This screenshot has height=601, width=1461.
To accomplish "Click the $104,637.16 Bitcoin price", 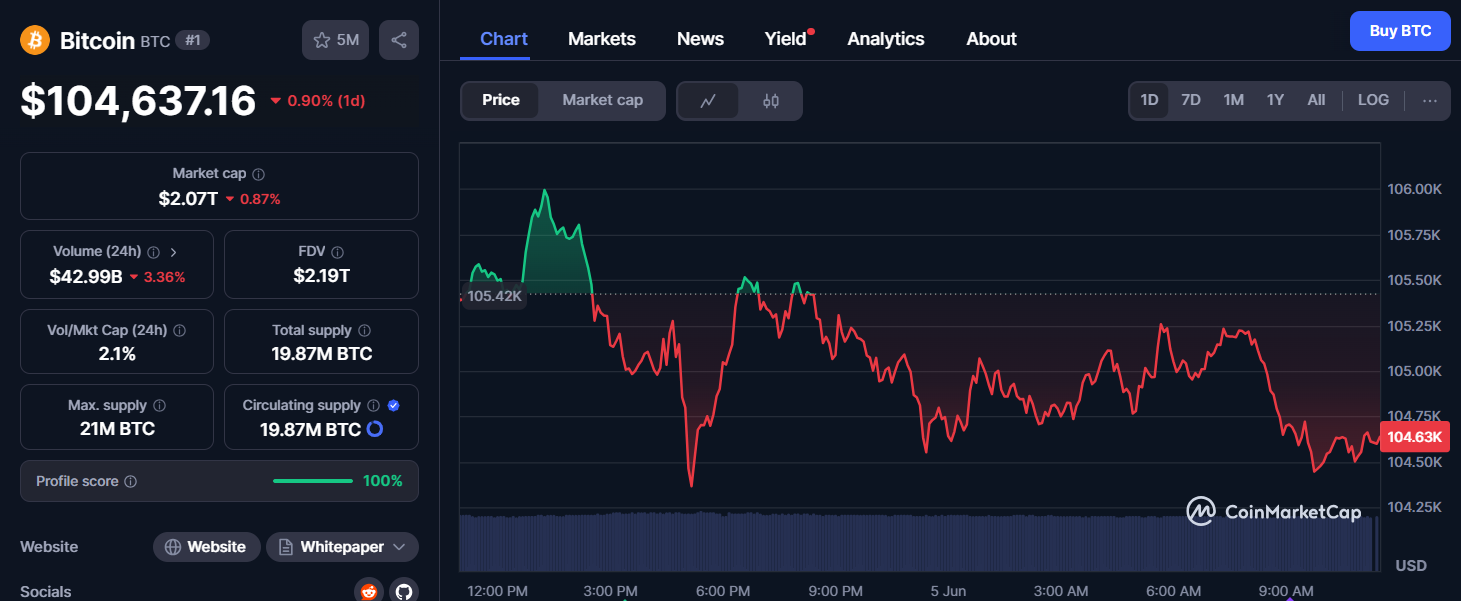I will click(139, 101).
